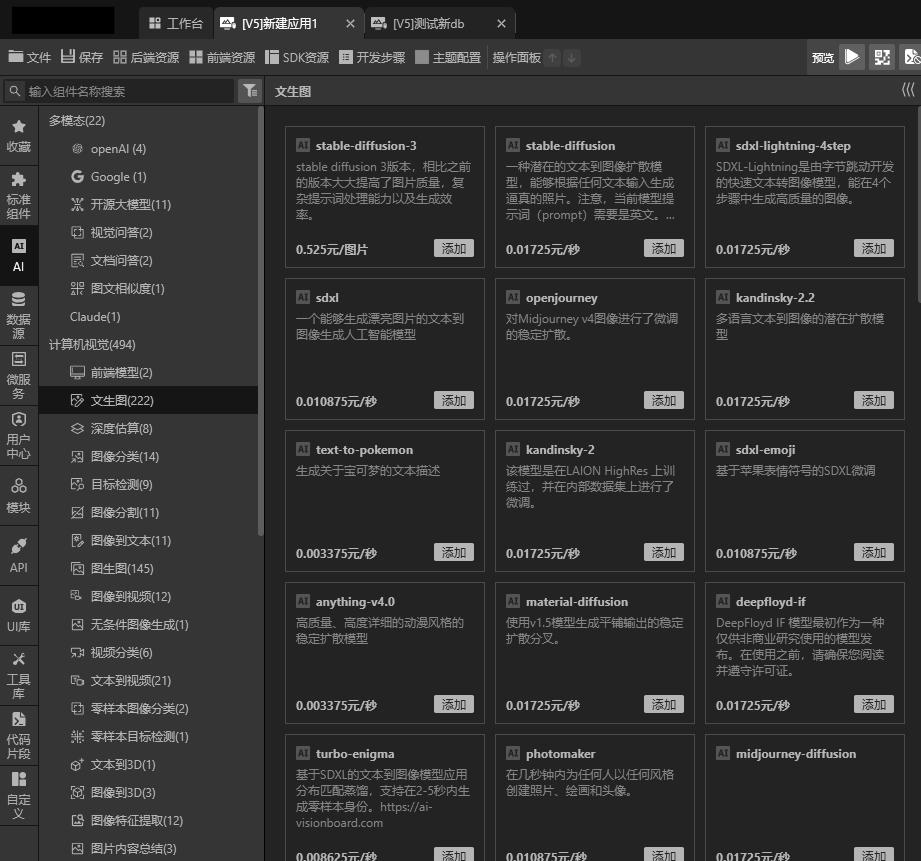Collapse the 文生图 panel with chevrons icon
Screen dimensions: 921x861
(907, 90)
